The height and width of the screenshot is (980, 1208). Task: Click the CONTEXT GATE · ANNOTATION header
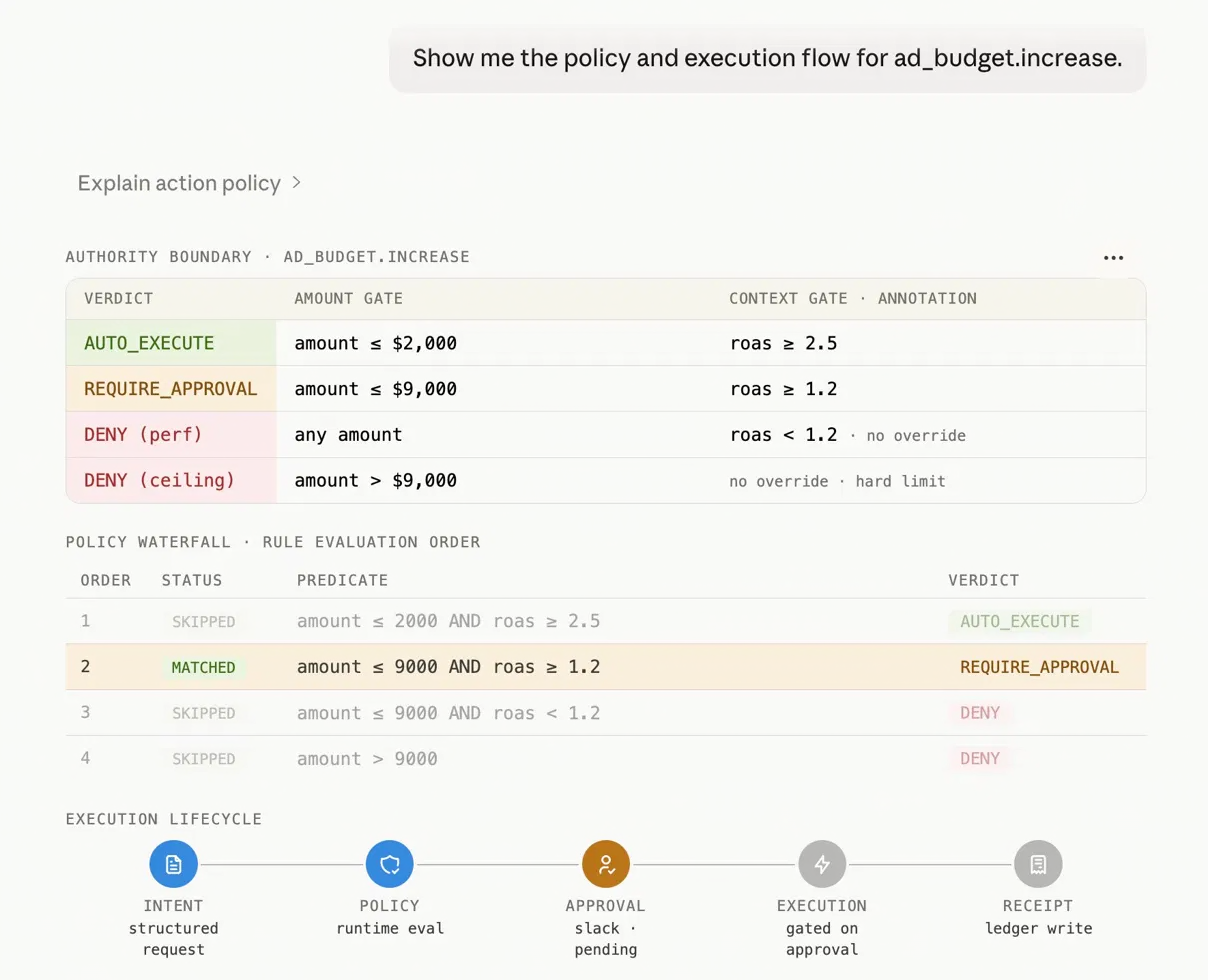click(x=853, y=298)
